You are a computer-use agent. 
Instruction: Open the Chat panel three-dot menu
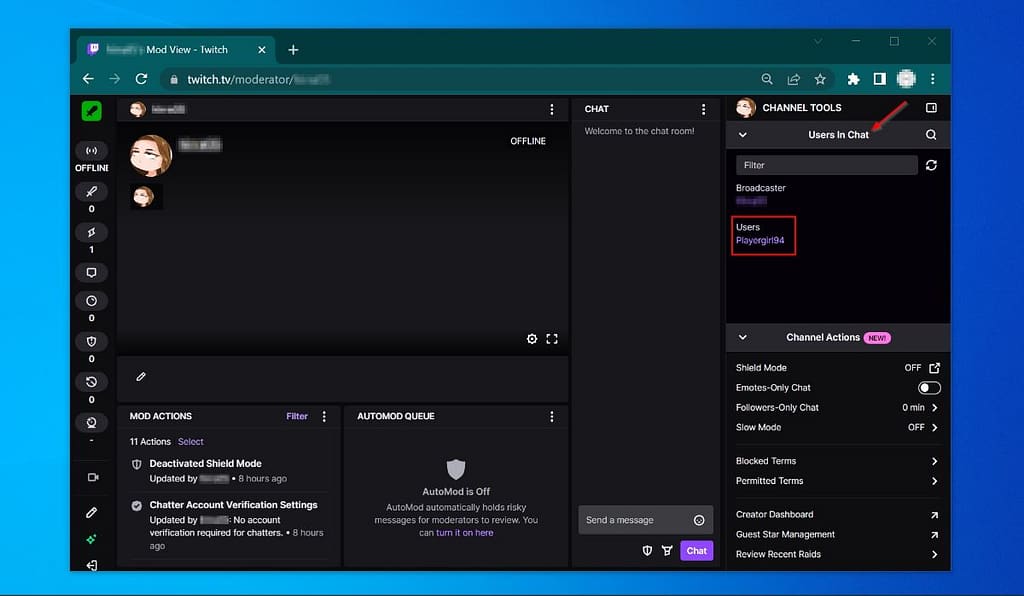point(703,109)
